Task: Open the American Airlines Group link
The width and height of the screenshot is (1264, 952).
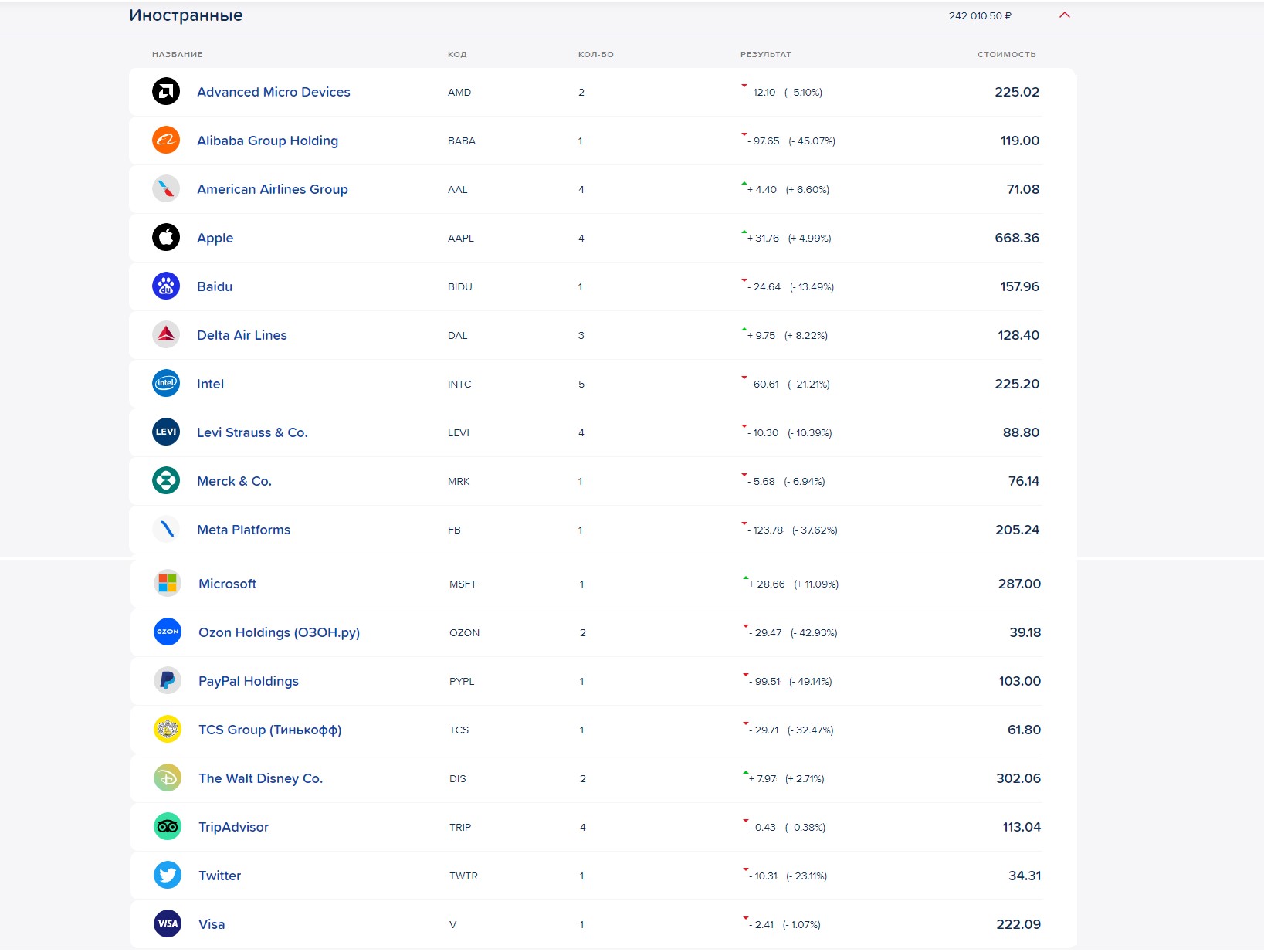Action: pos(273,189)
